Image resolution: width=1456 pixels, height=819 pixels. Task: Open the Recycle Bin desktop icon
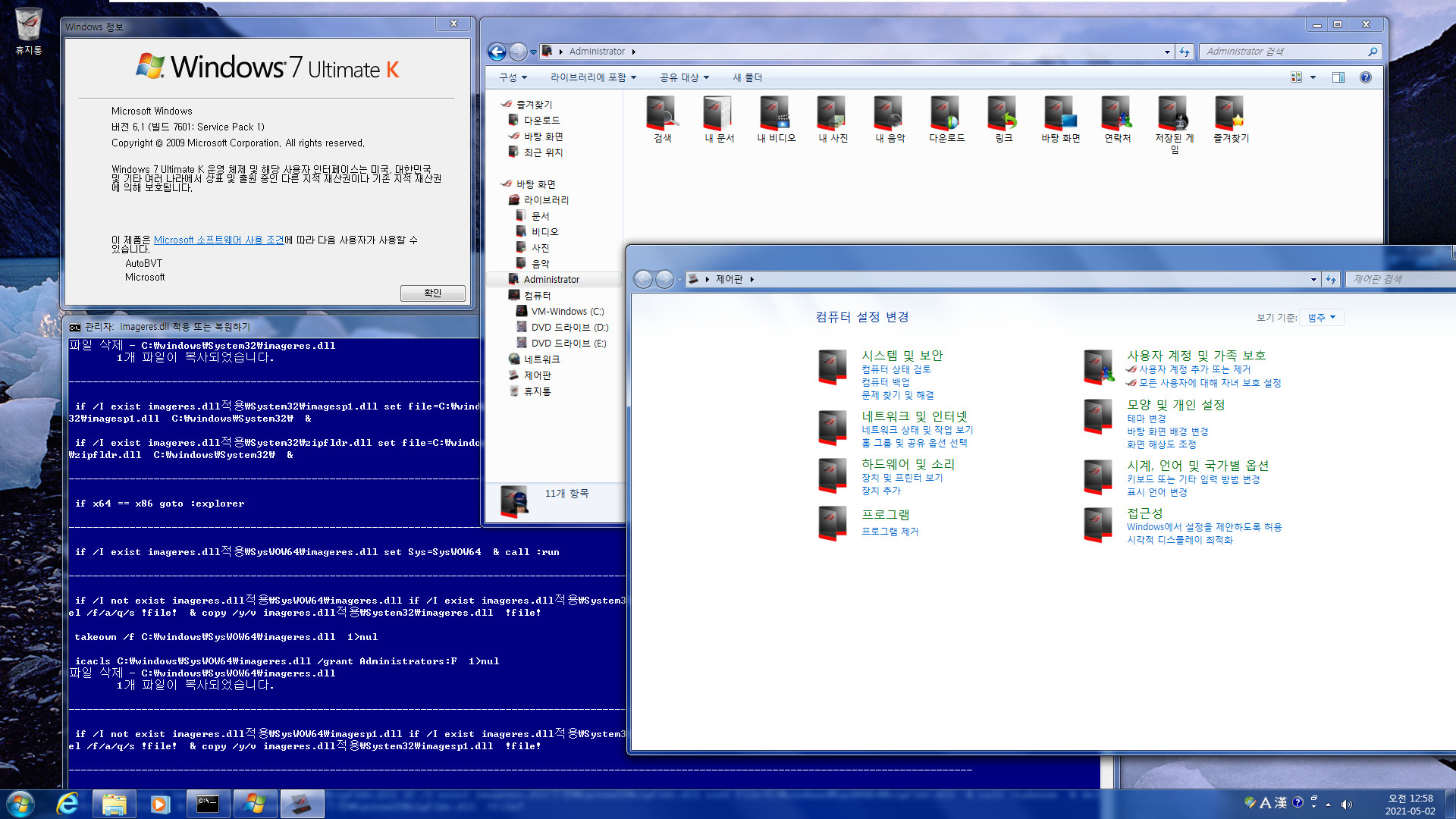coord(29,30)
